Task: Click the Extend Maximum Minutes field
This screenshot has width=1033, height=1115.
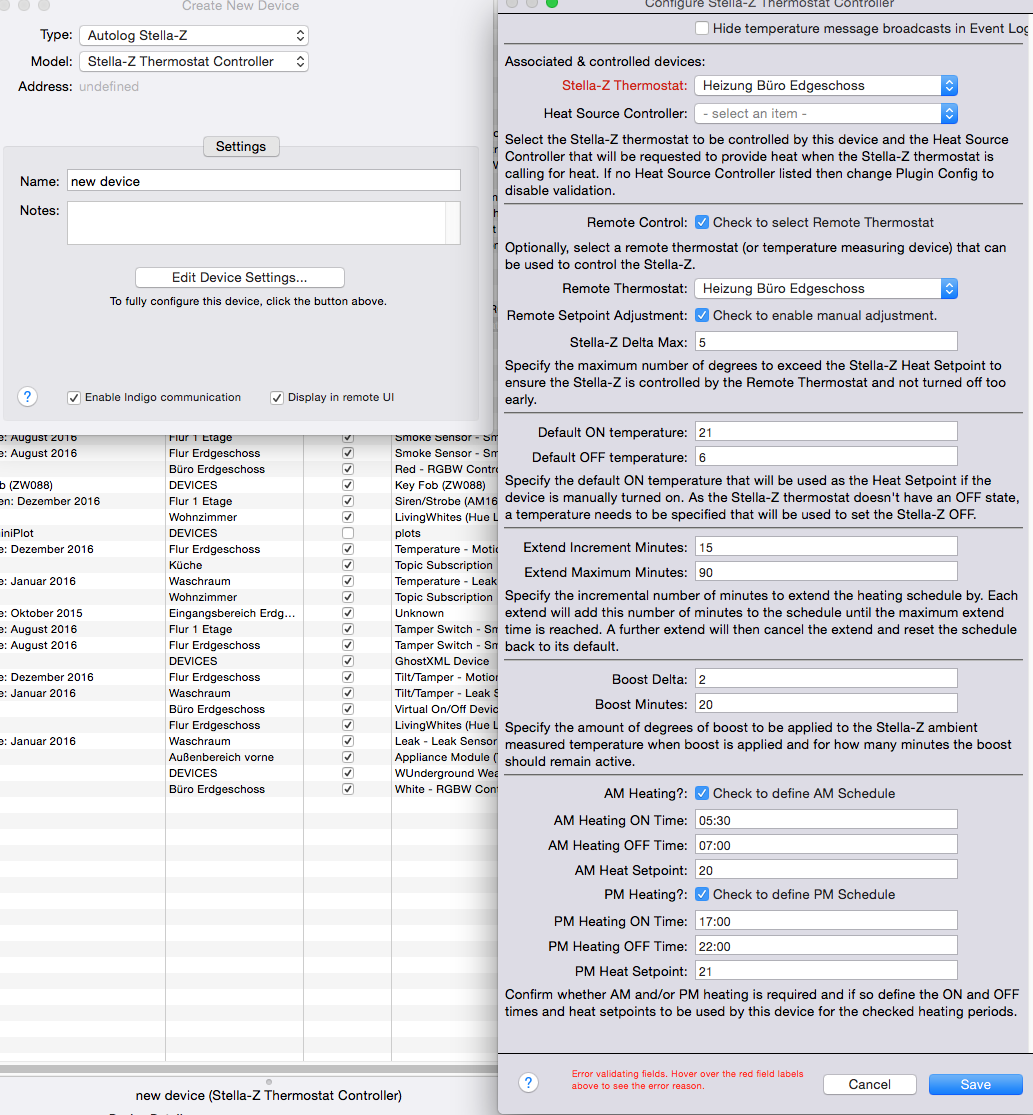Action: click(x=826, y=572)
